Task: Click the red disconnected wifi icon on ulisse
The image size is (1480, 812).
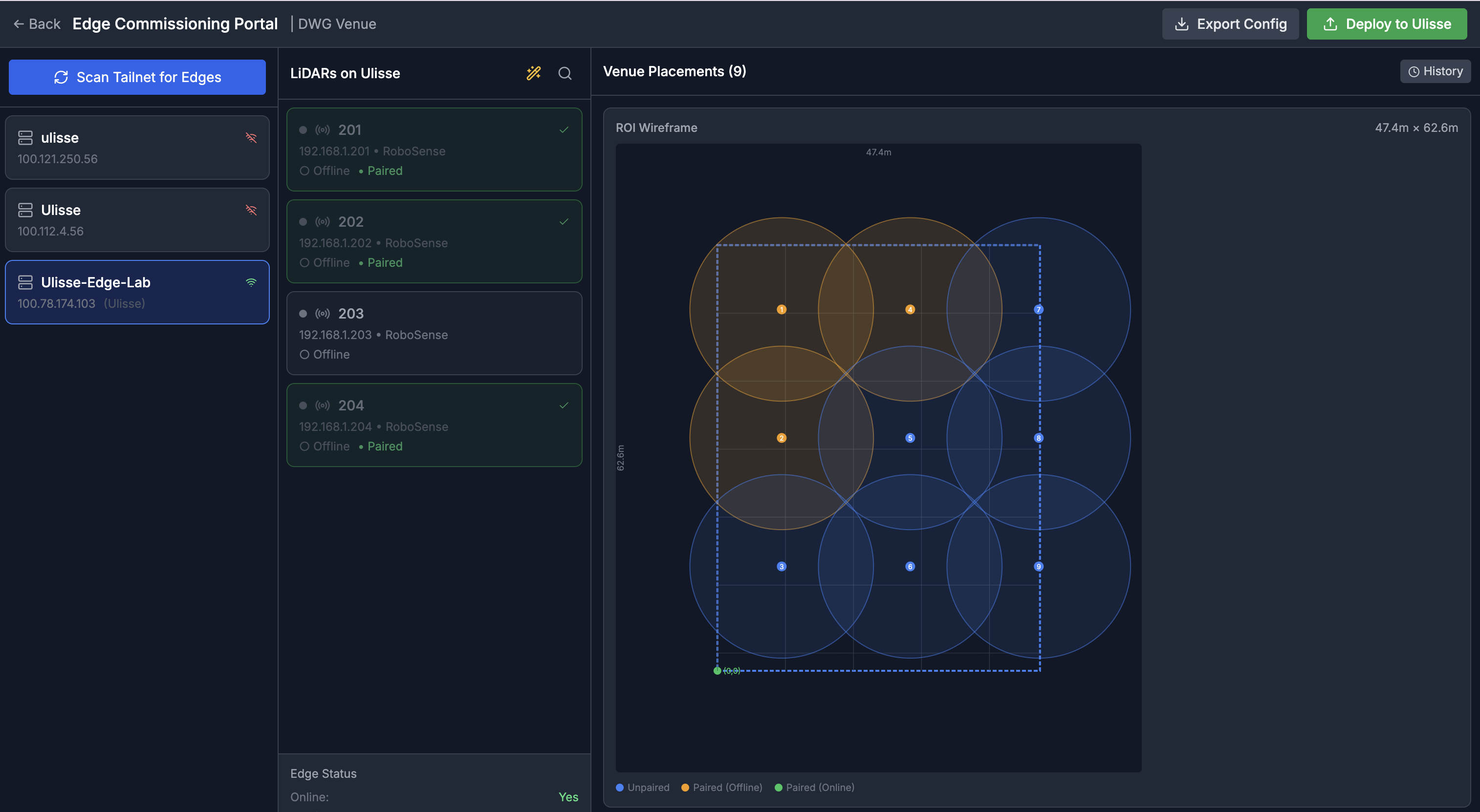Action: [252, 138]
